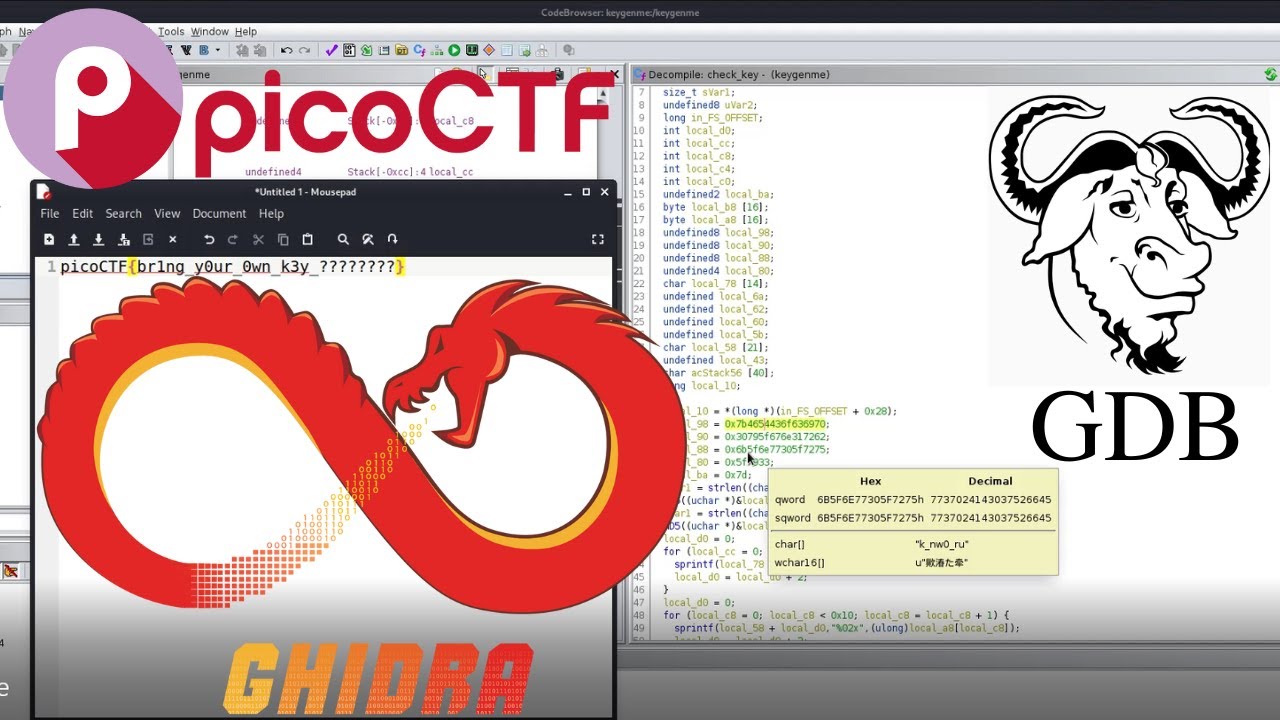Open the Edit menu in Mousepad
The image size is (1280, 720).
tap(82, 213)
